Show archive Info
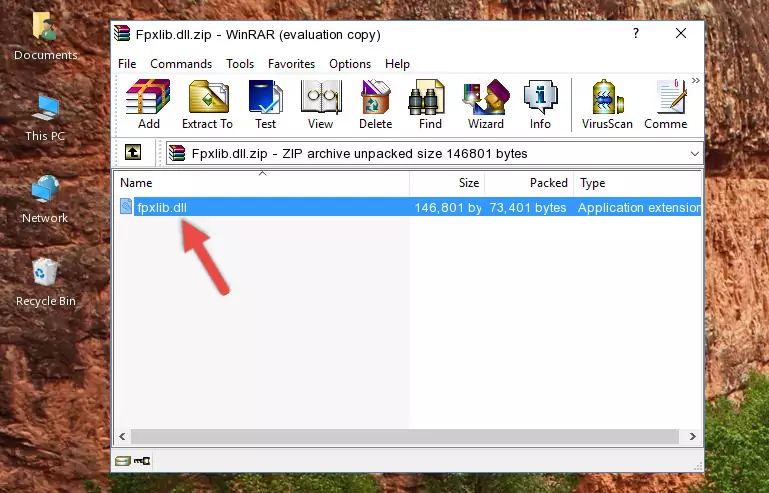Screen dimensions: 769x493 pyautogui.click(x=540, y=104)
